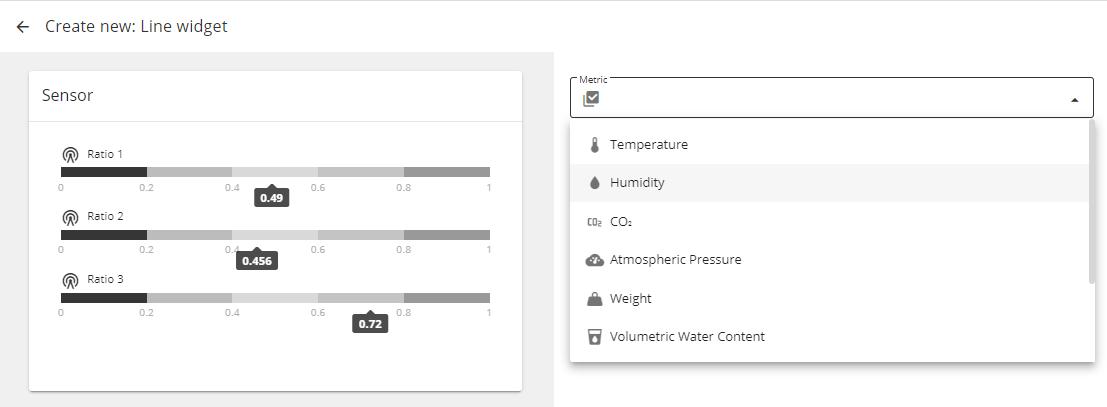Click the Weight icon in list
1107x407 pixels.
(594, 299)
